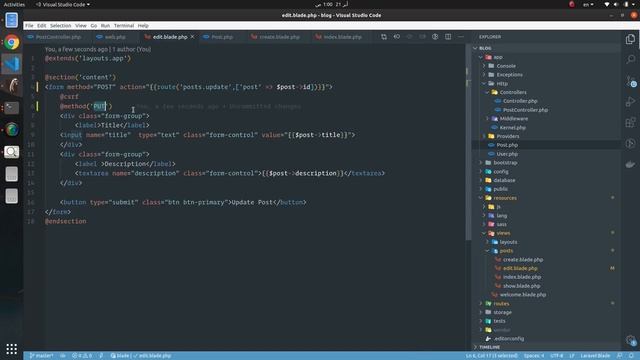Open PostController.php in explorer tree
The height and width of the screenshot is (360, 640).
[525, 110]
